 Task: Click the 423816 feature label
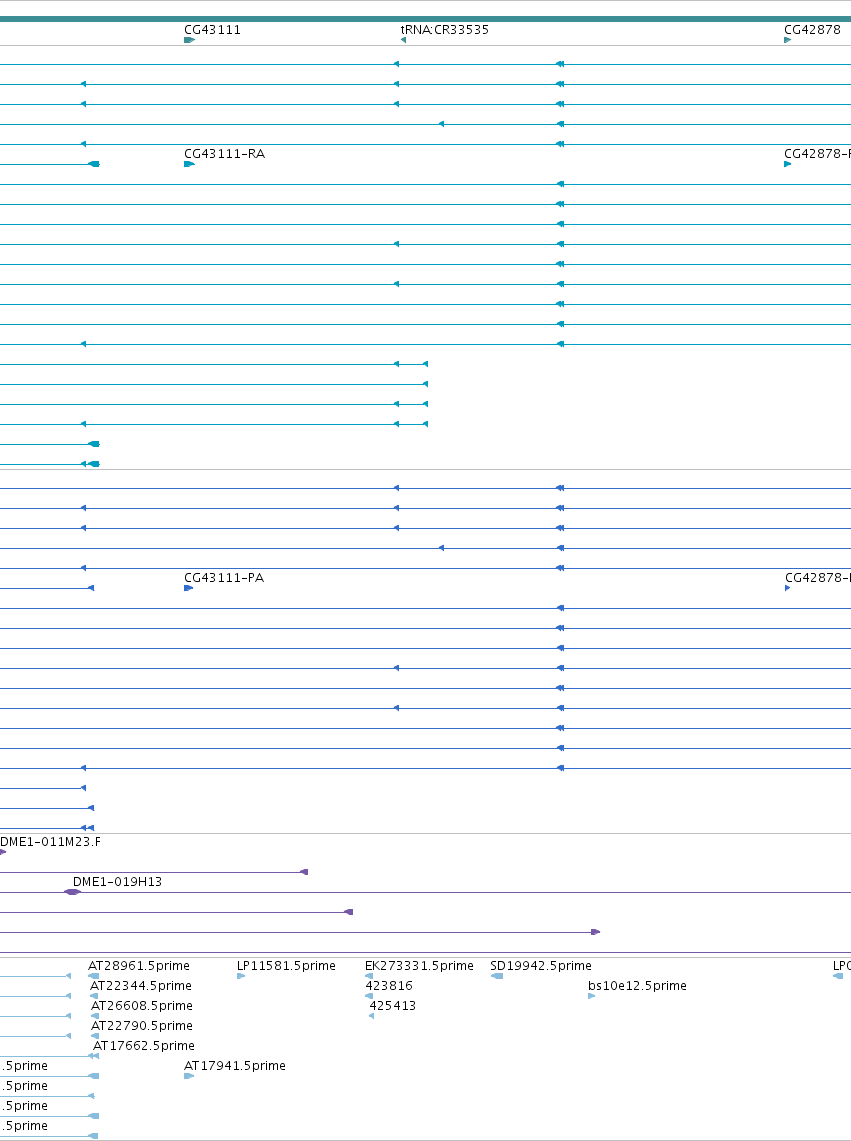(x=389, y=986)
